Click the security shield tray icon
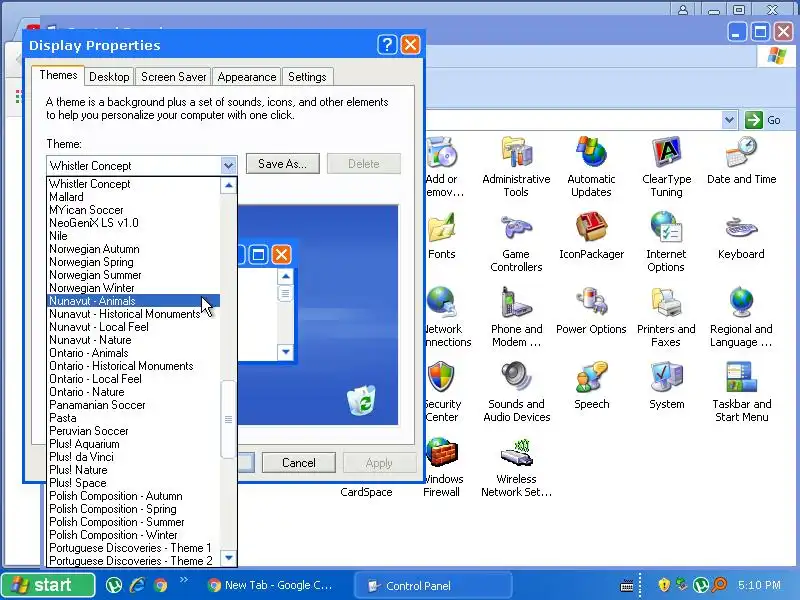800x600 pixels. point(664,585)
